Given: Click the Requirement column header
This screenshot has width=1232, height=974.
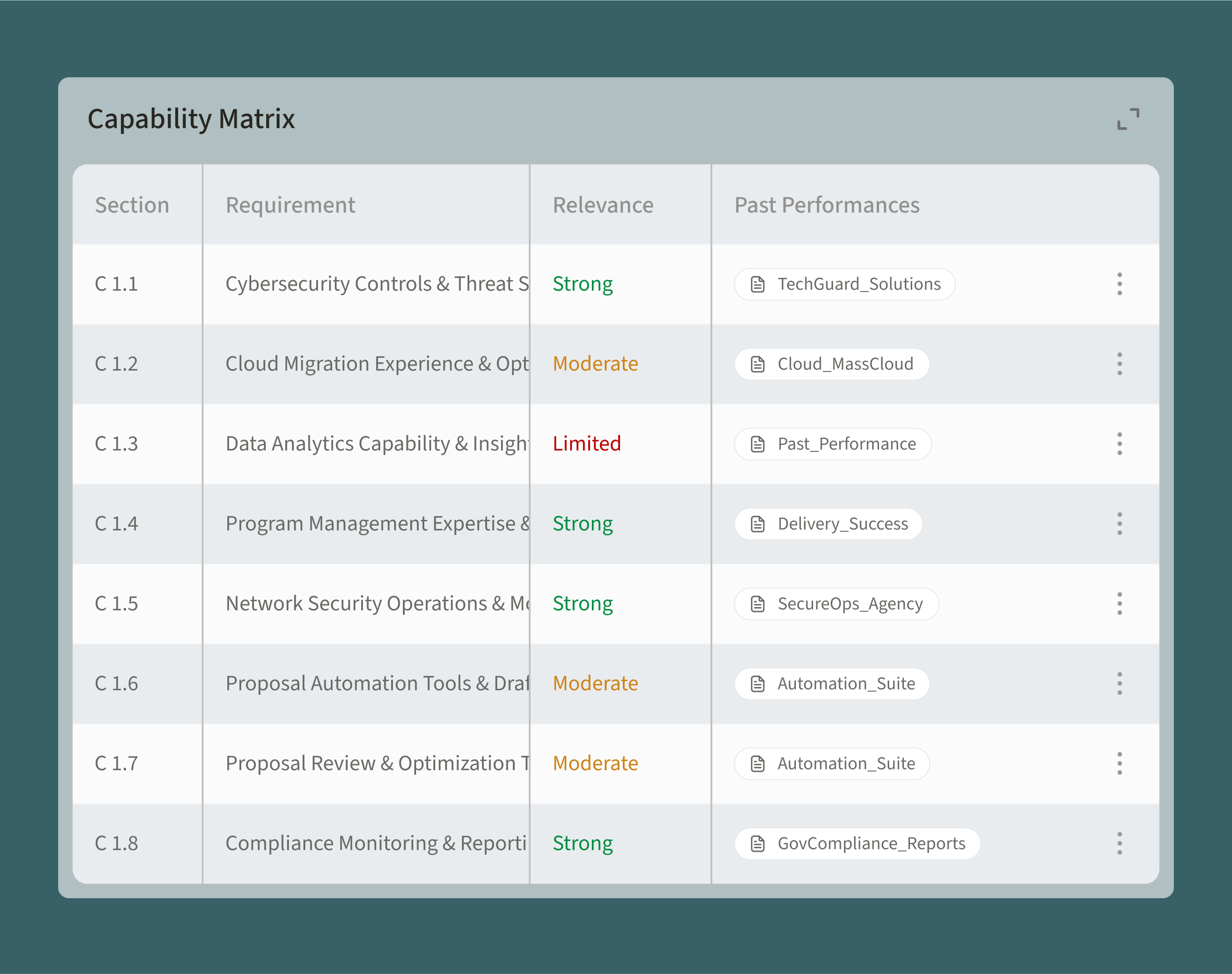Looking at the screenshot, I should point(290,205).
